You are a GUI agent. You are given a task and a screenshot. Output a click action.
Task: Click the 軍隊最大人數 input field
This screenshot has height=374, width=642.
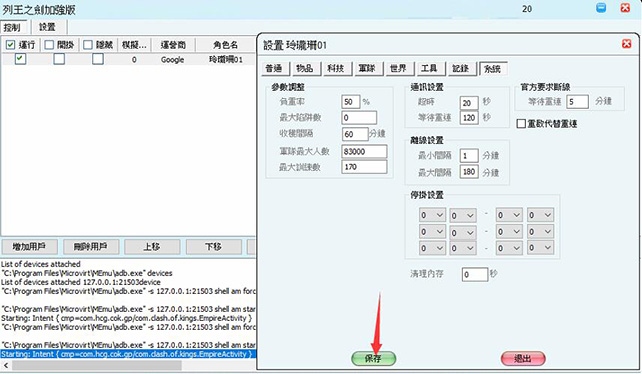tap(364, 152)
